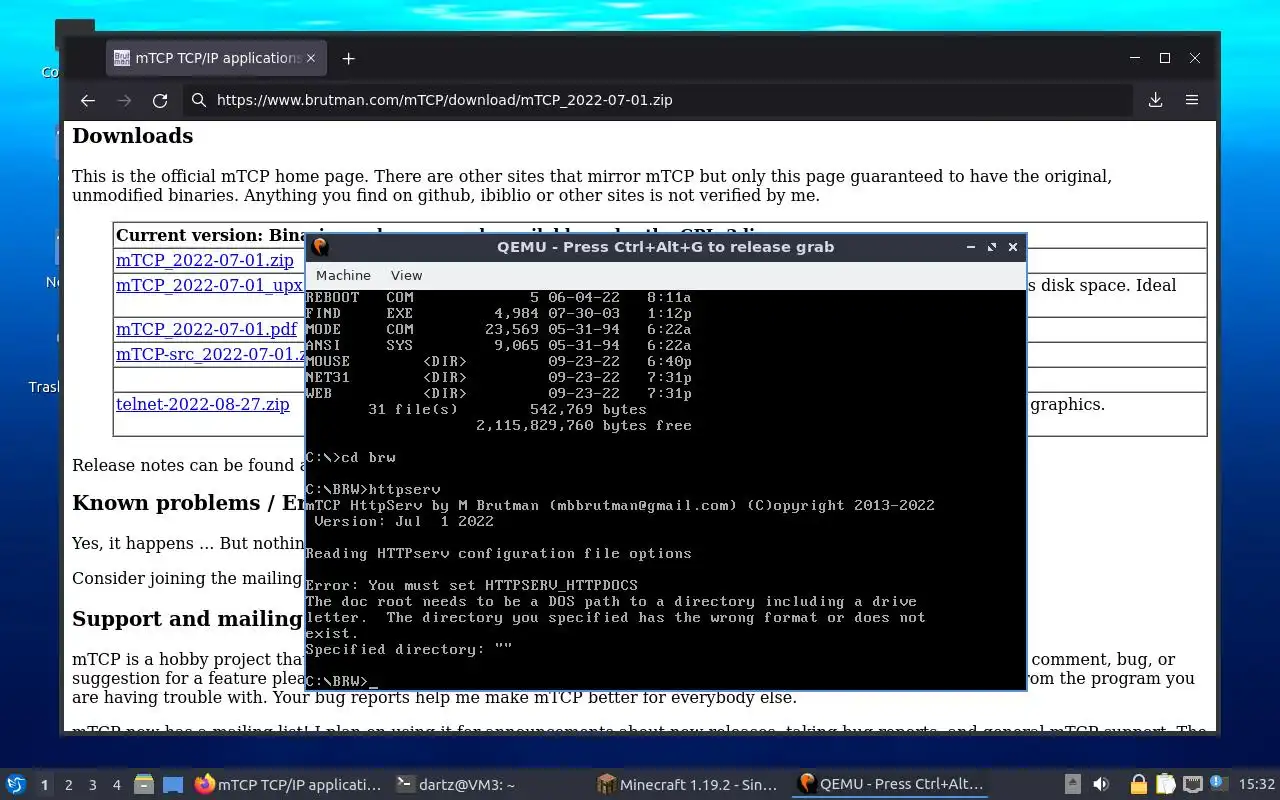Click the QEMU window fullscreen toggle button

click(x=992, y=247)
